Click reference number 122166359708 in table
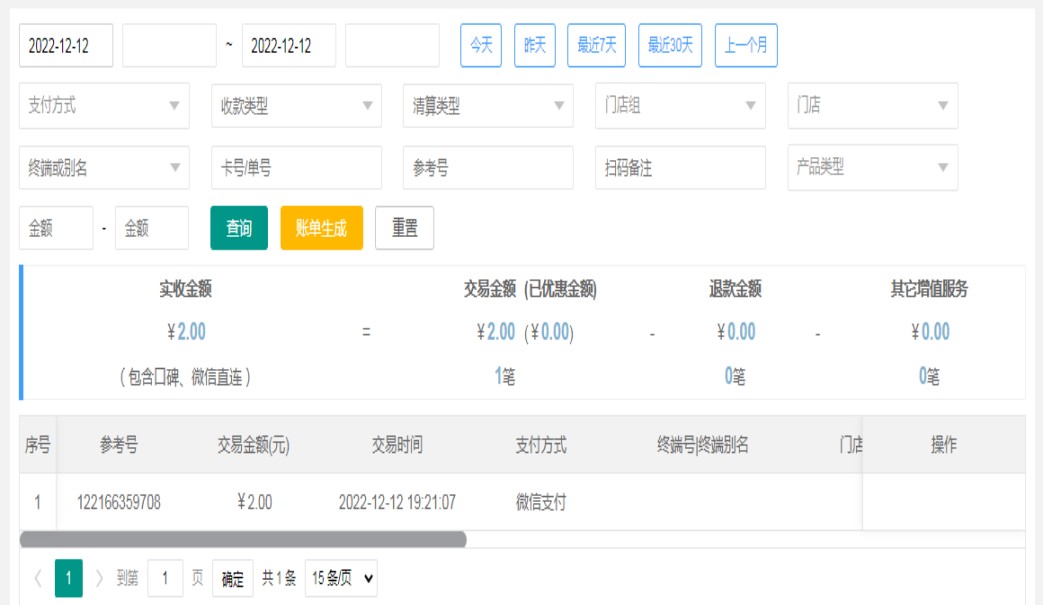 point(118,502)
